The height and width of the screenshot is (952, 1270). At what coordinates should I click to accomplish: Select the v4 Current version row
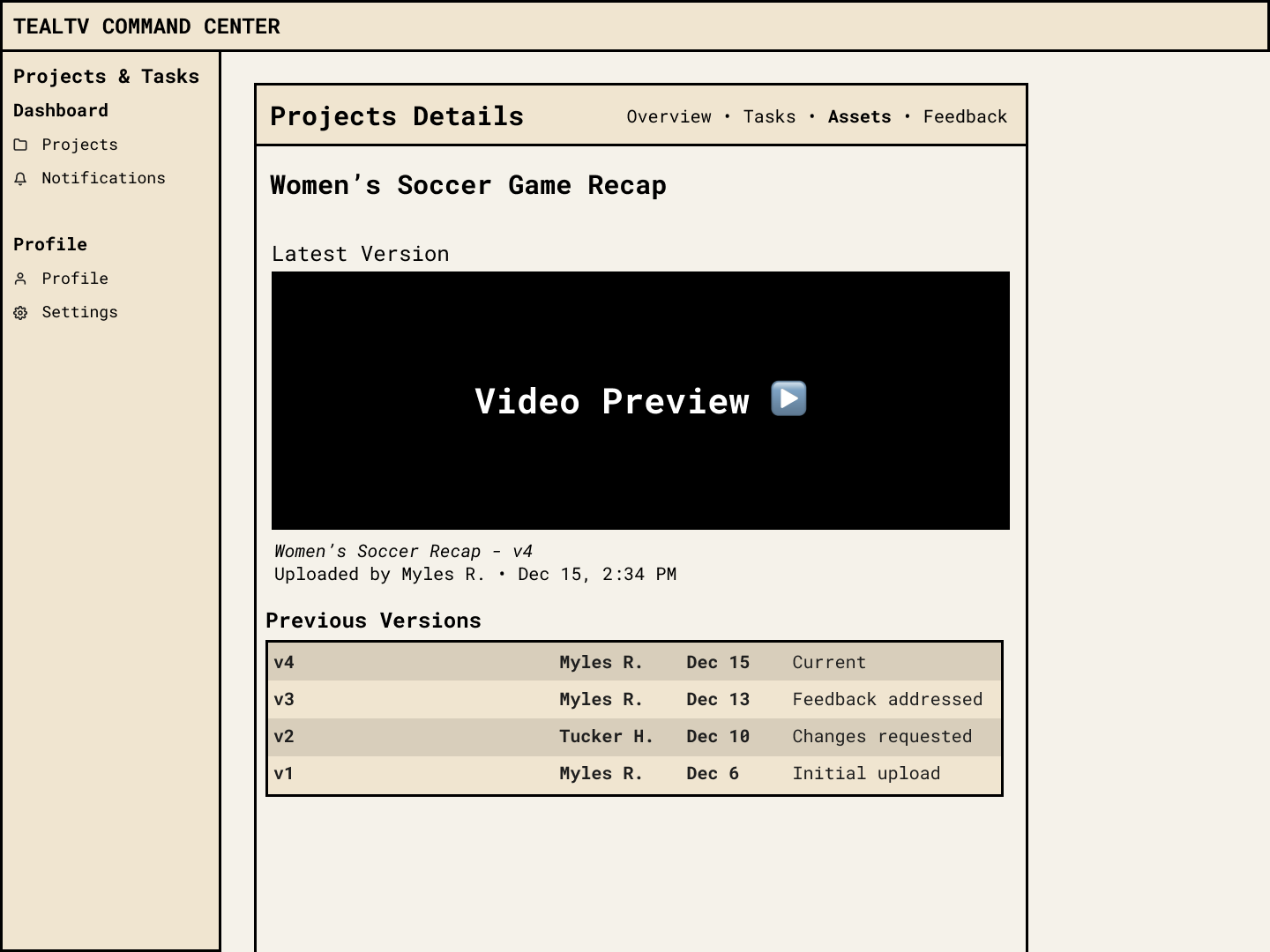coord(634,662)
